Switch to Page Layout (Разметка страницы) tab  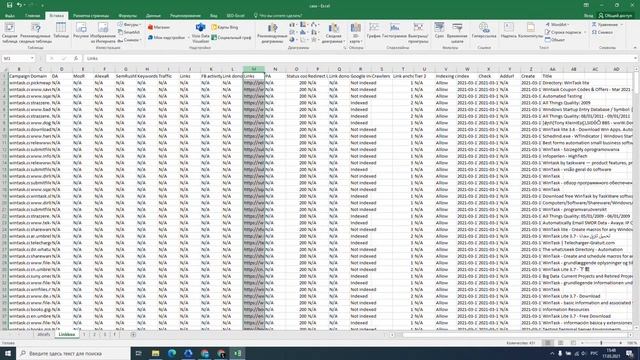91,16
